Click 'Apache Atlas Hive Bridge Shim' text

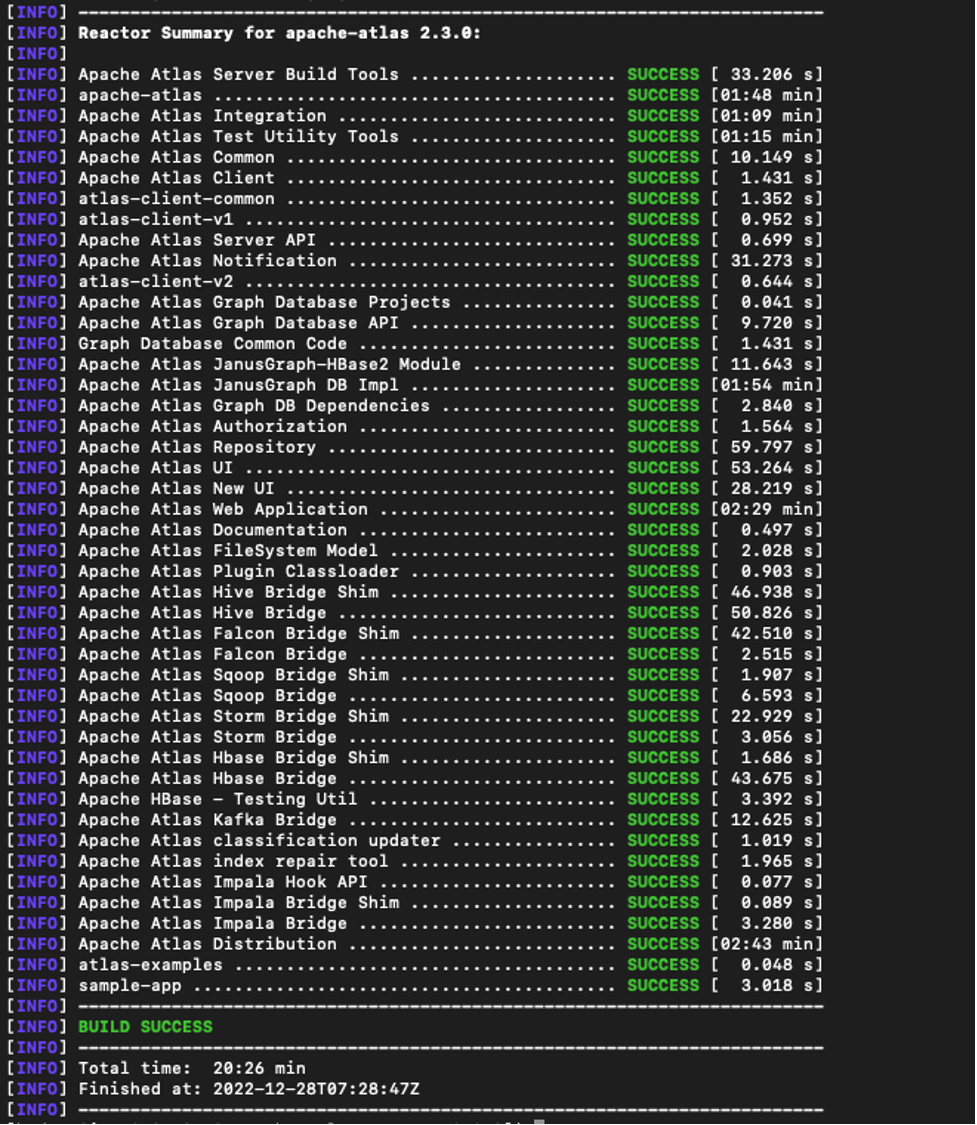coord(228,593)
